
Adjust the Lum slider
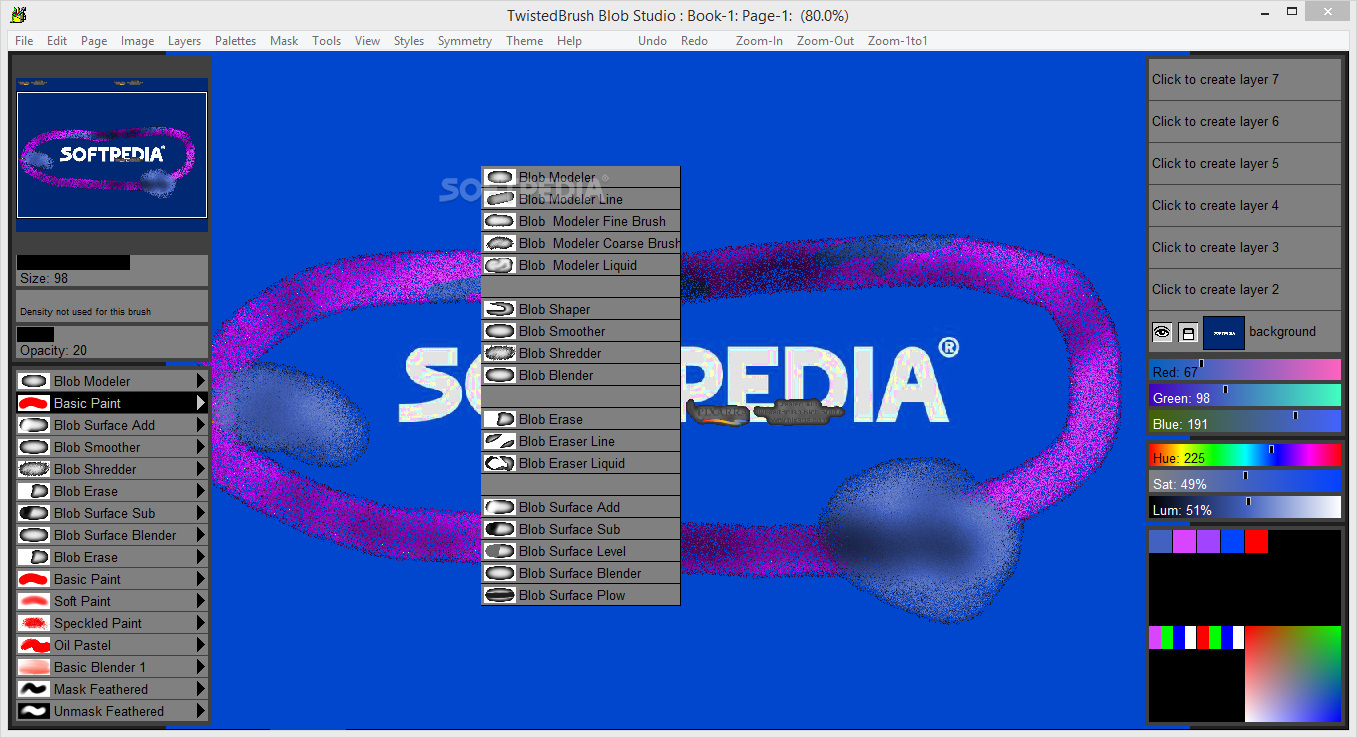coord(1244,509)
